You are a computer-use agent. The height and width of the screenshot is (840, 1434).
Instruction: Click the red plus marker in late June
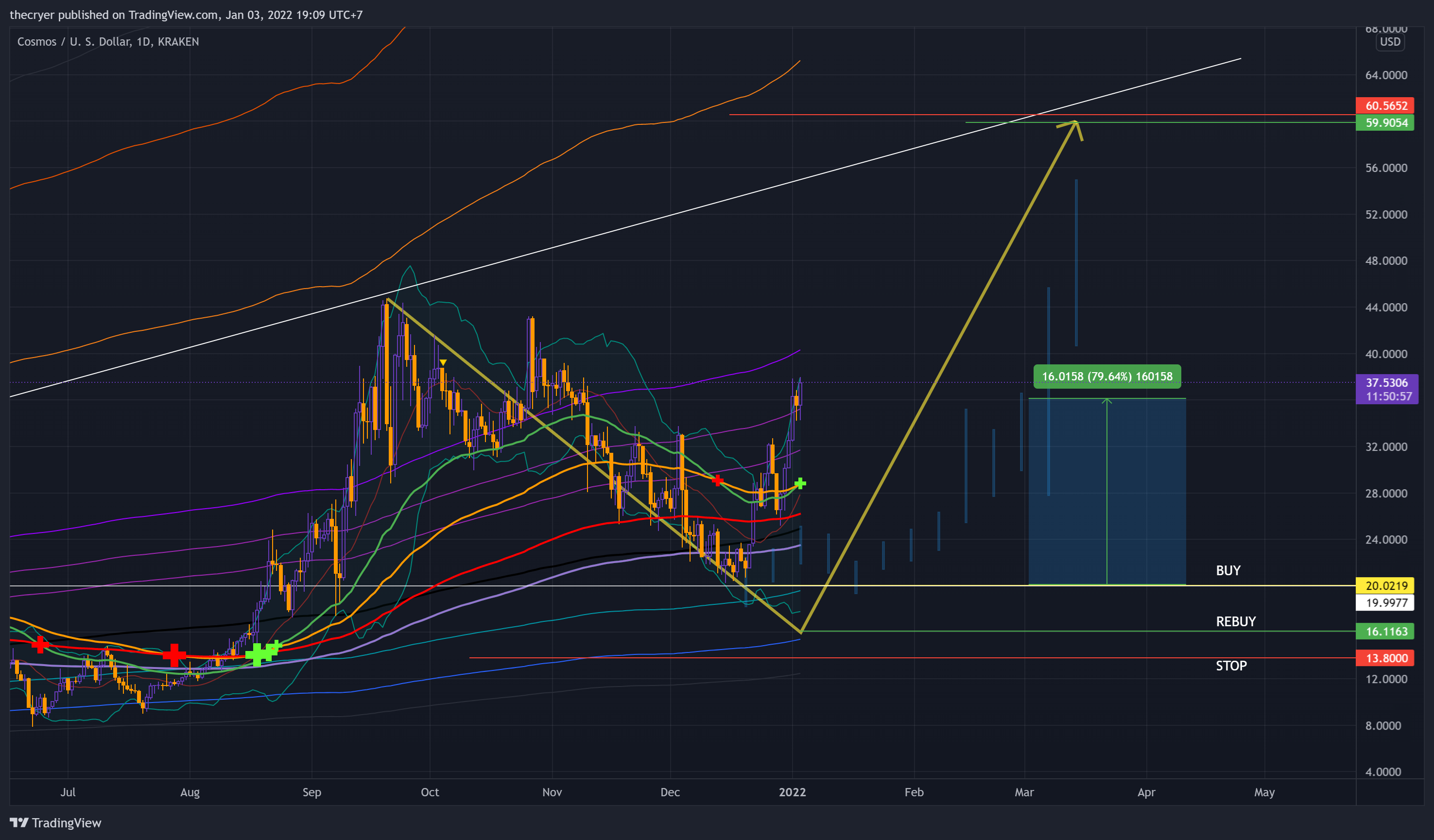[39, 644]
